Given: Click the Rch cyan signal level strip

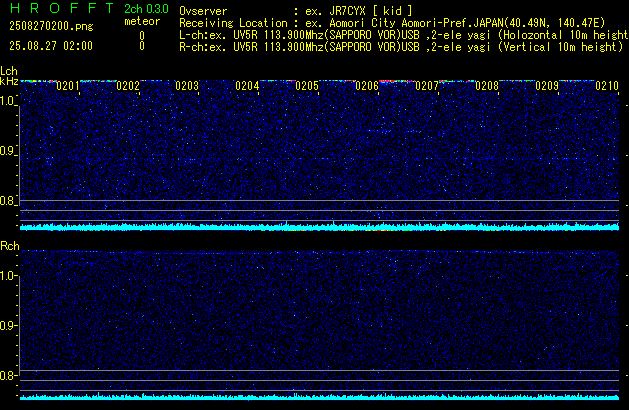Looking at the screenshot, I should pyautogui.click(x=319, y=397).
